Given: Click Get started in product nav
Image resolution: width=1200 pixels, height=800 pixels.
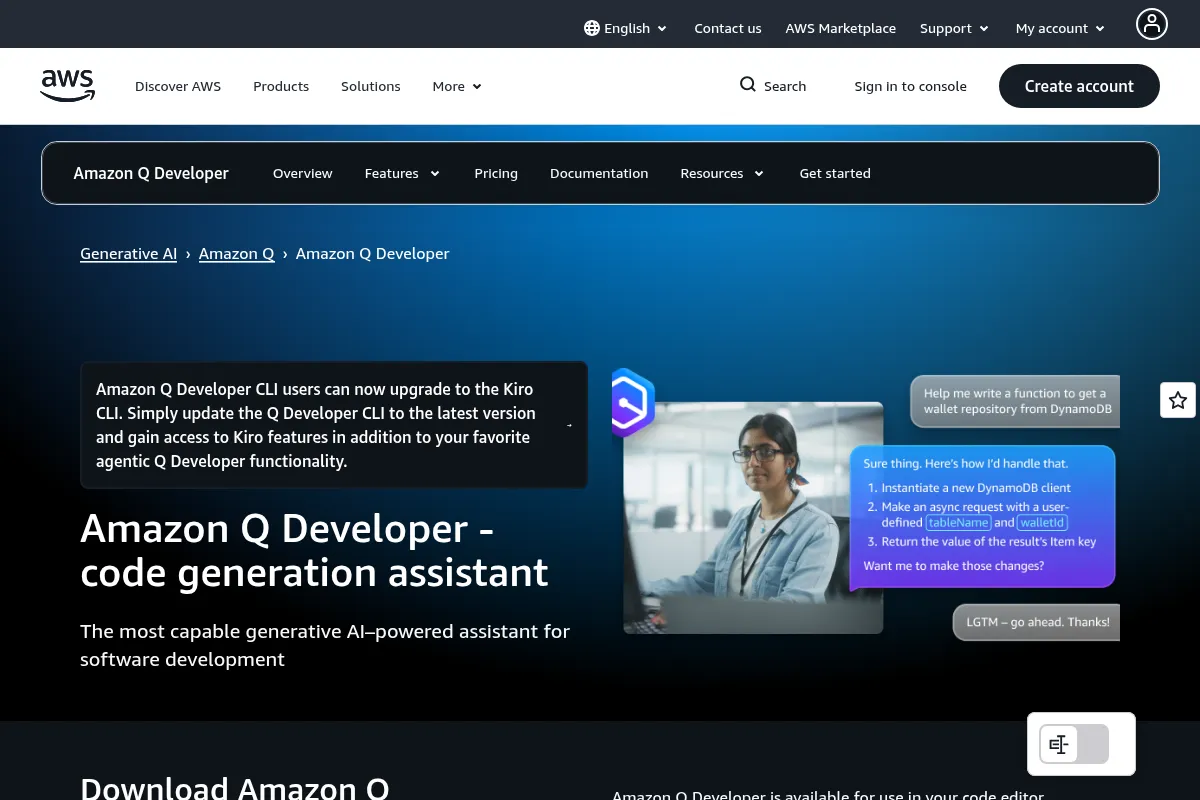Looking at the screenshot, I should pos(835,173).
